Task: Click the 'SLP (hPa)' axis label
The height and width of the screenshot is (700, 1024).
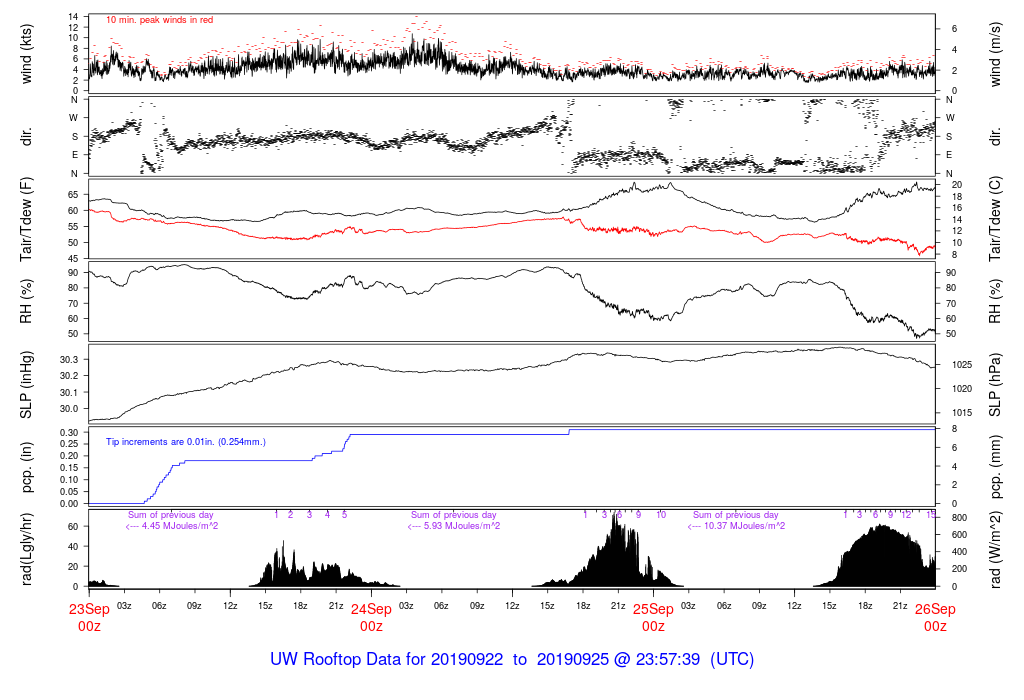Action: (995, 385)
